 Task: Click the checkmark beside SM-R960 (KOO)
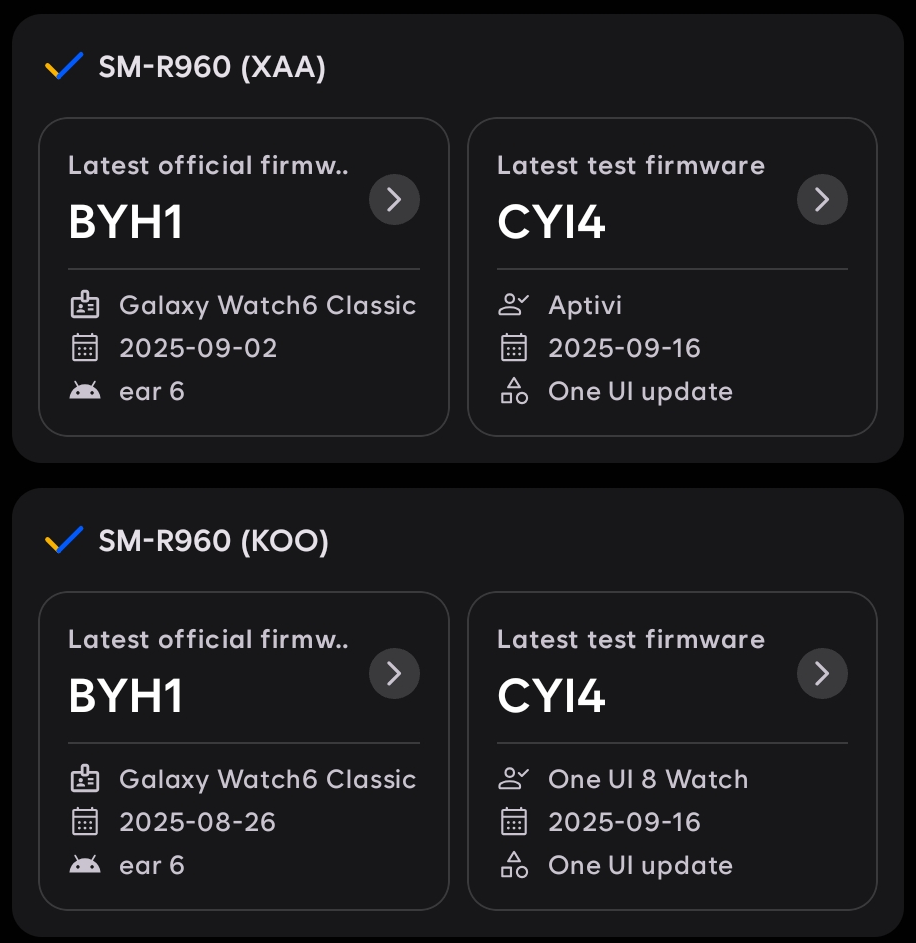64,541
